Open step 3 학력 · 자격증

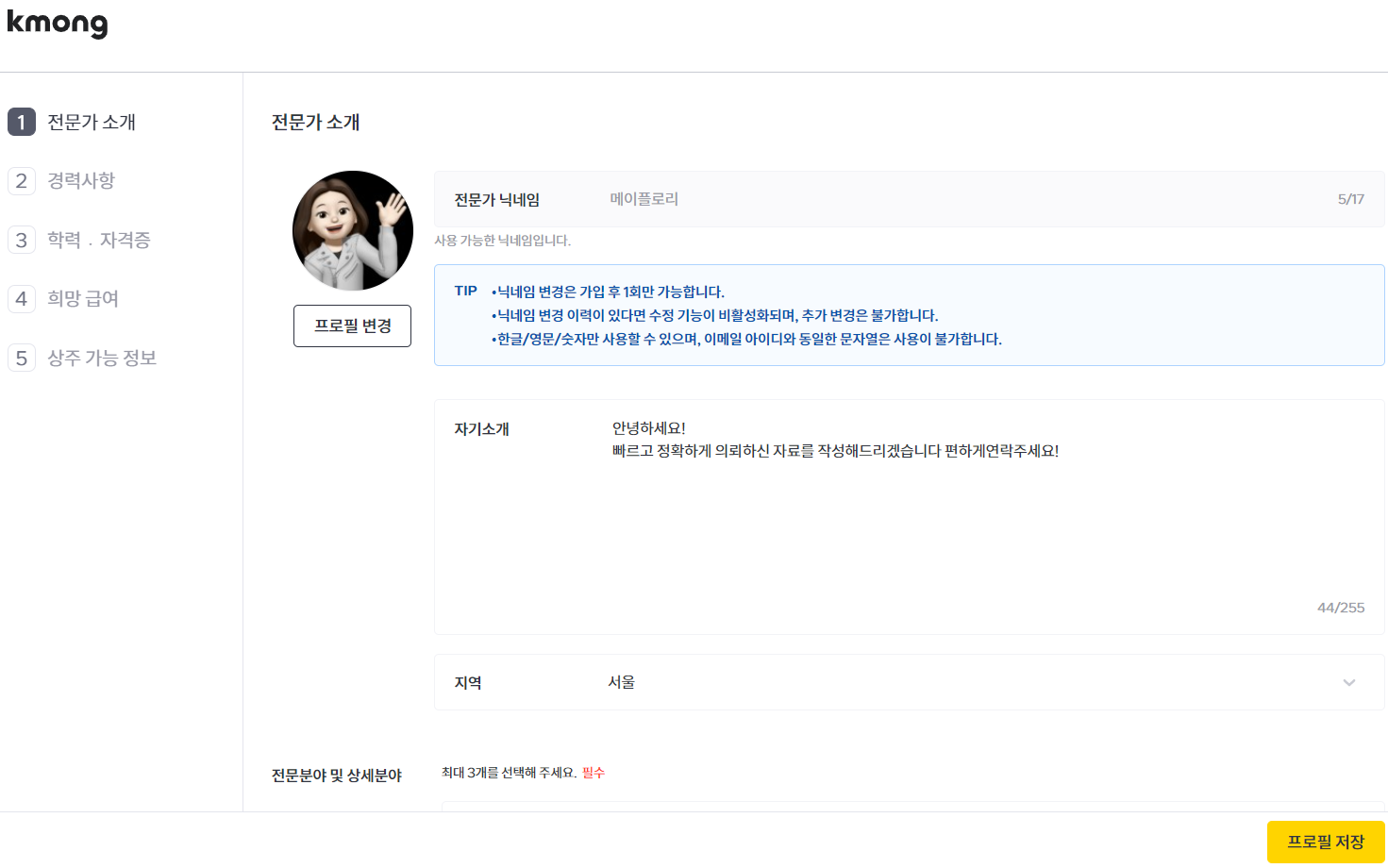tap(80, 240)
